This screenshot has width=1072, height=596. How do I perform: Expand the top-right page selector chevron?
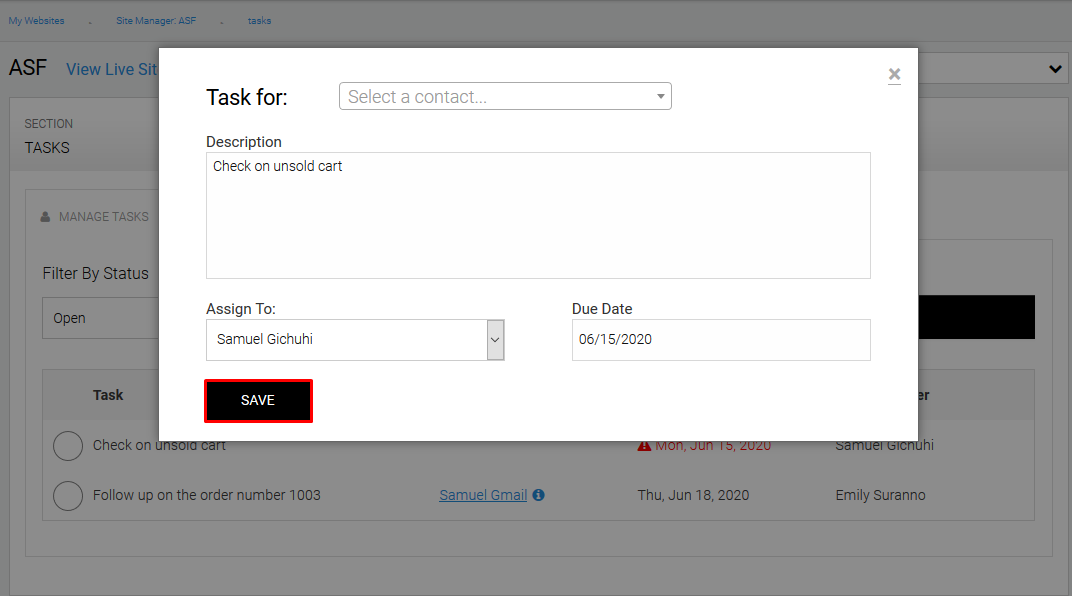click(x=1055, y=69)
